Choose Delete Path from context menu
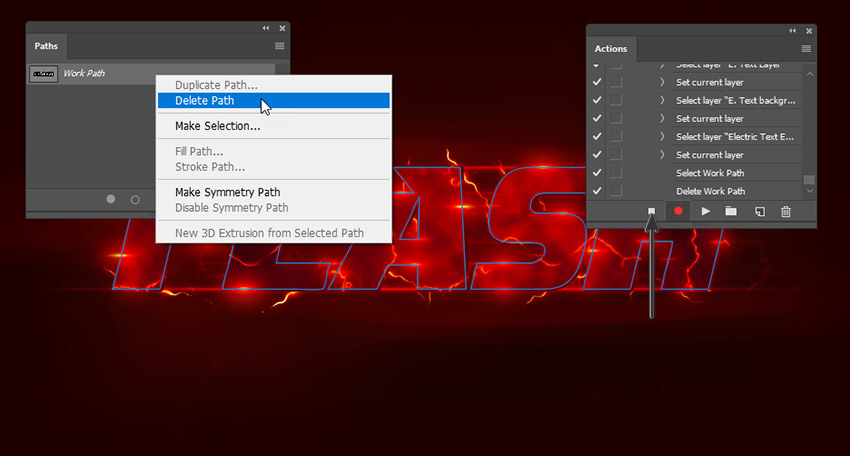850x456 pixels. pyautogui.click(x=204, y=101)
